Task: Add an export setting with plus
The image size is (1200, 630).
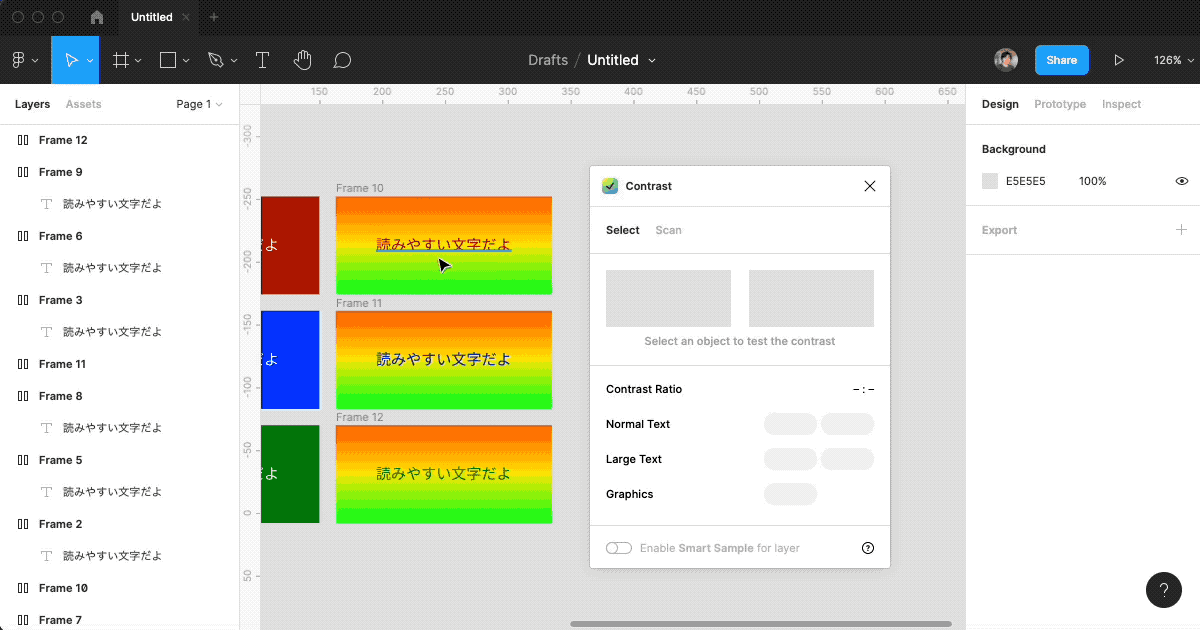Action: (x=1181, y=230)
